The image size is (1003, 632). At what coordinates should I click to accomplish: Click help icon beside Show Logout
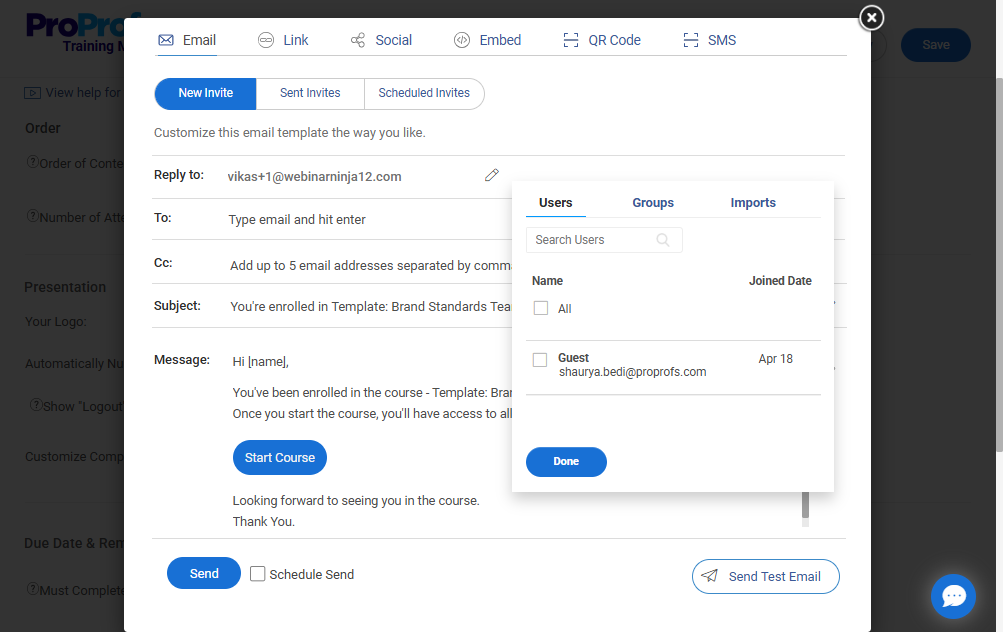pos(36,405)
